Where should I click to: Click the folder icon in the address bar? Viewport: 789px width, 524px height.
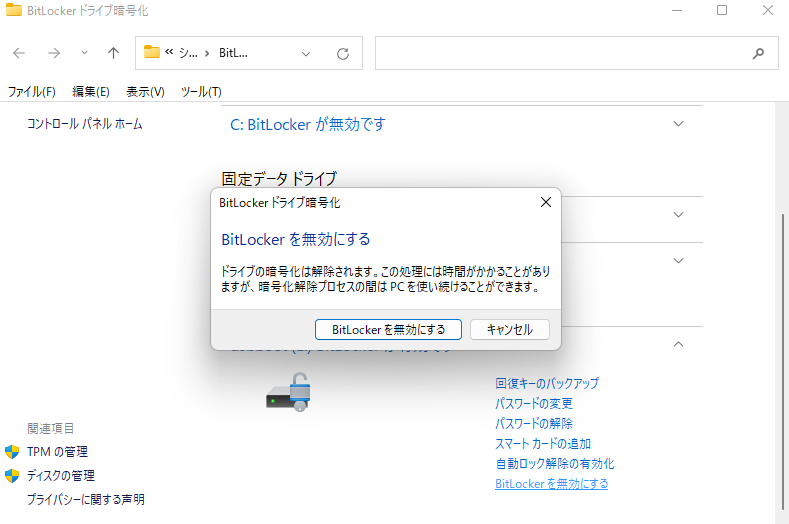point(151,52)
